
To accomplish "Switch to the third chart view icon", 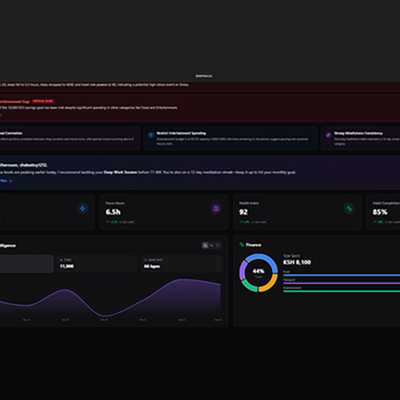I will 218,246.
